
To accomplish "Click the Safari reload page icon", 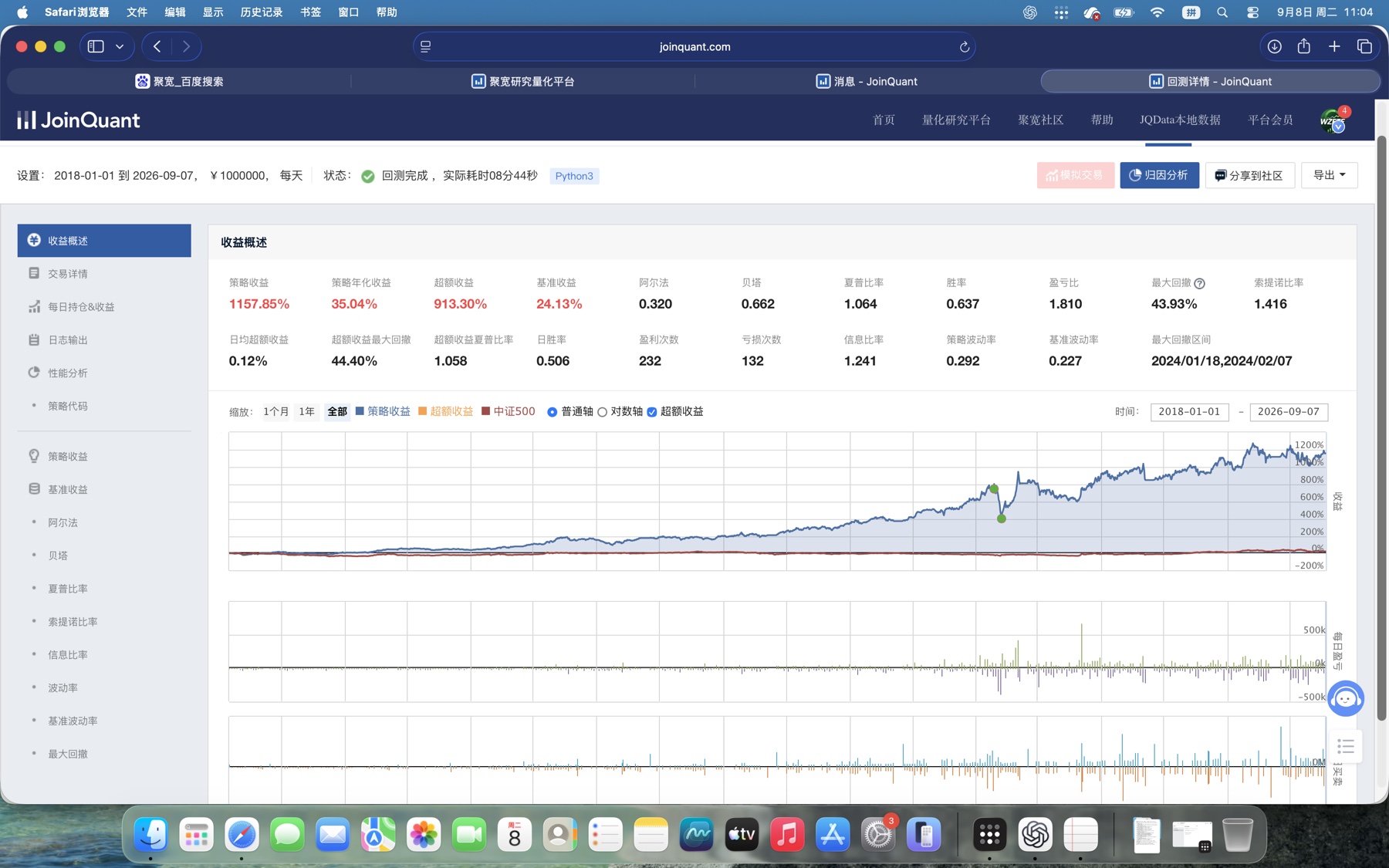I will [x=964, y=47].
